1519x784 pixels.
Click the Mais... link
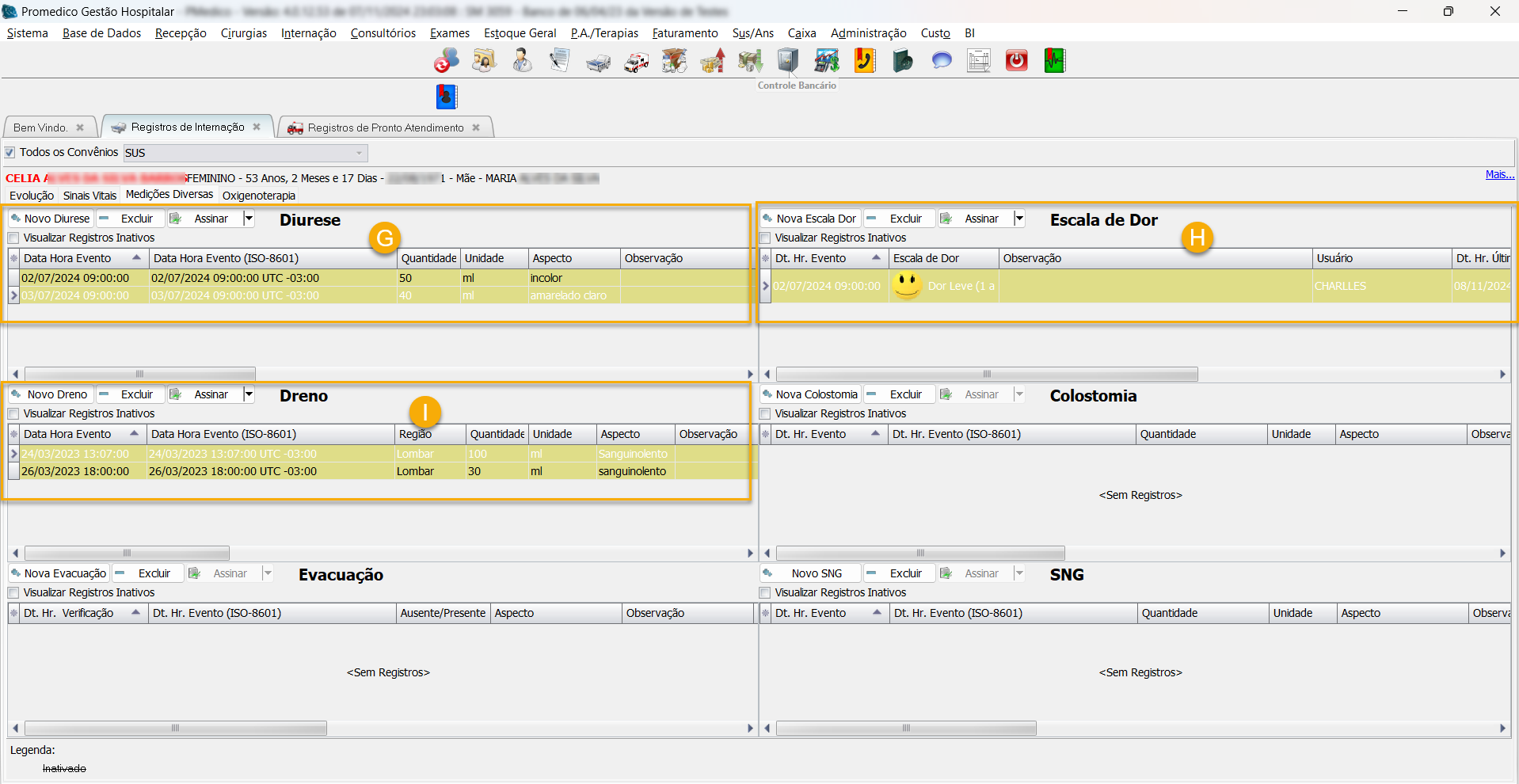(1499, 175)
